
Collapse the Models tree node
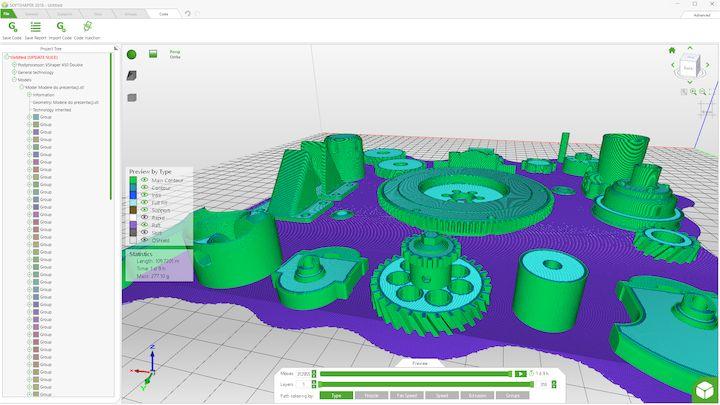point(14,80)
